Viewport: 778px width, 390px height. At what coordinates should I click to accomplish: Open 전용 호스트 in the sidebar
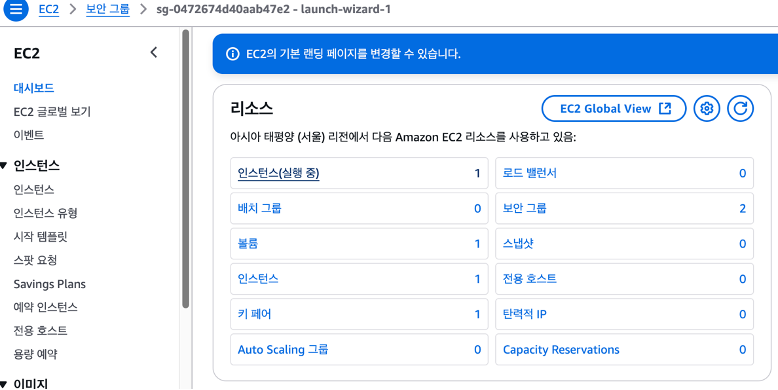coord(40,330)
